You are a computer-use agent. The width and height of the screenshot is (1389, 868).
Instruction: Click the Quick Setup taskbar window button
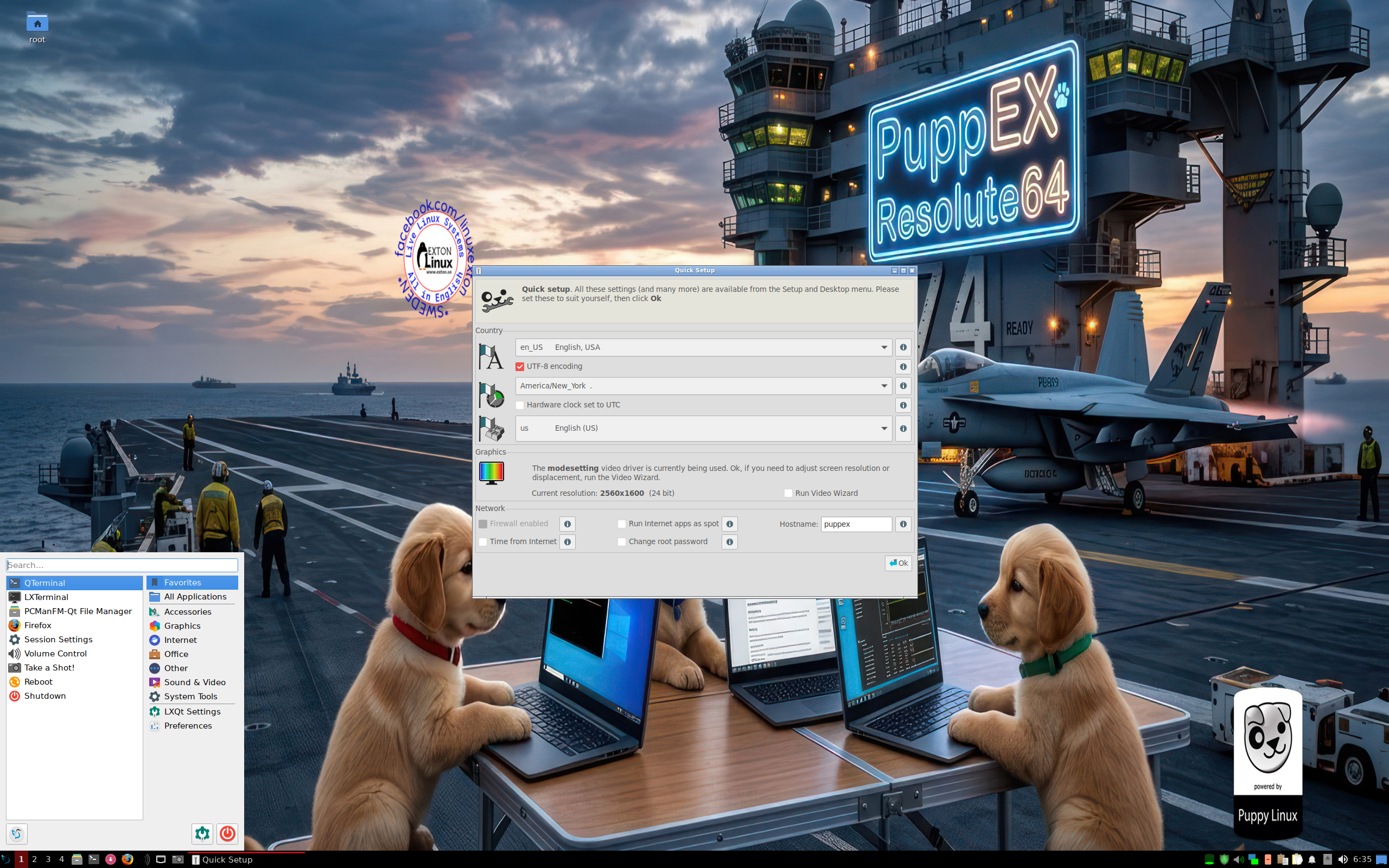point(246,859)
